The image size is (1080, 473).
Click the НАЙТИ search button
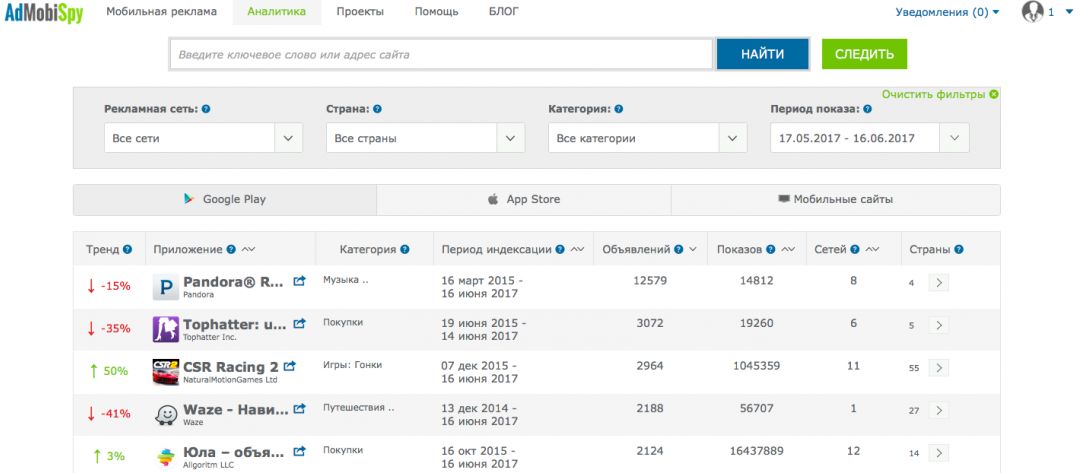[x=762, y=54]
